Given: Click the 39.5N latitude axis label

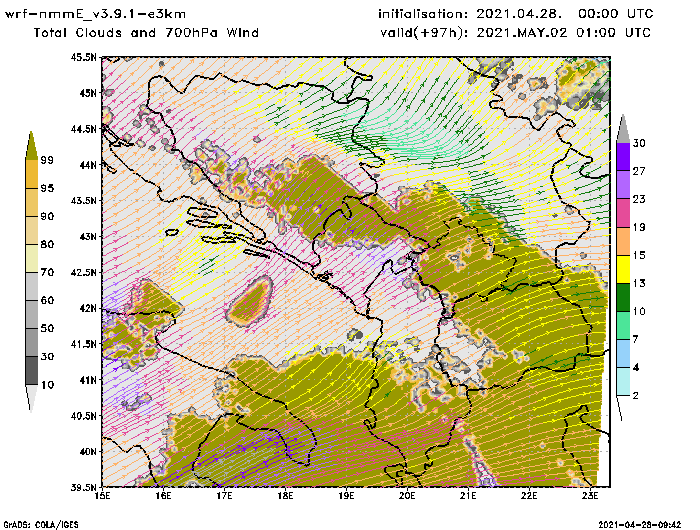Looking at the screenshot, I should coord(83,487).
